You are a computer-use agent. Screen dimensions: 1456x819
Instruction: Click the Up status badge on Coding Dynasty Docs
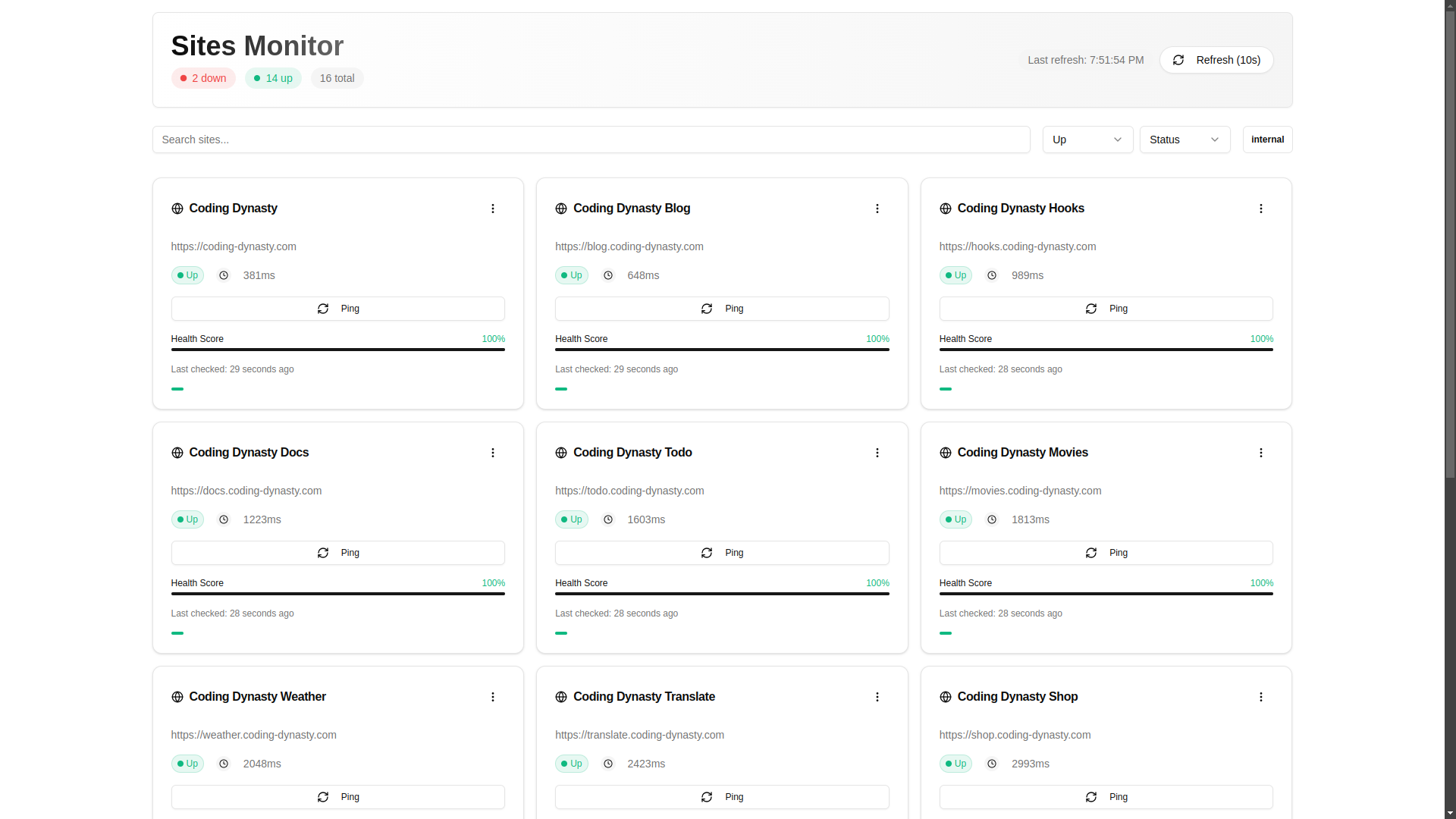[188, 519]
